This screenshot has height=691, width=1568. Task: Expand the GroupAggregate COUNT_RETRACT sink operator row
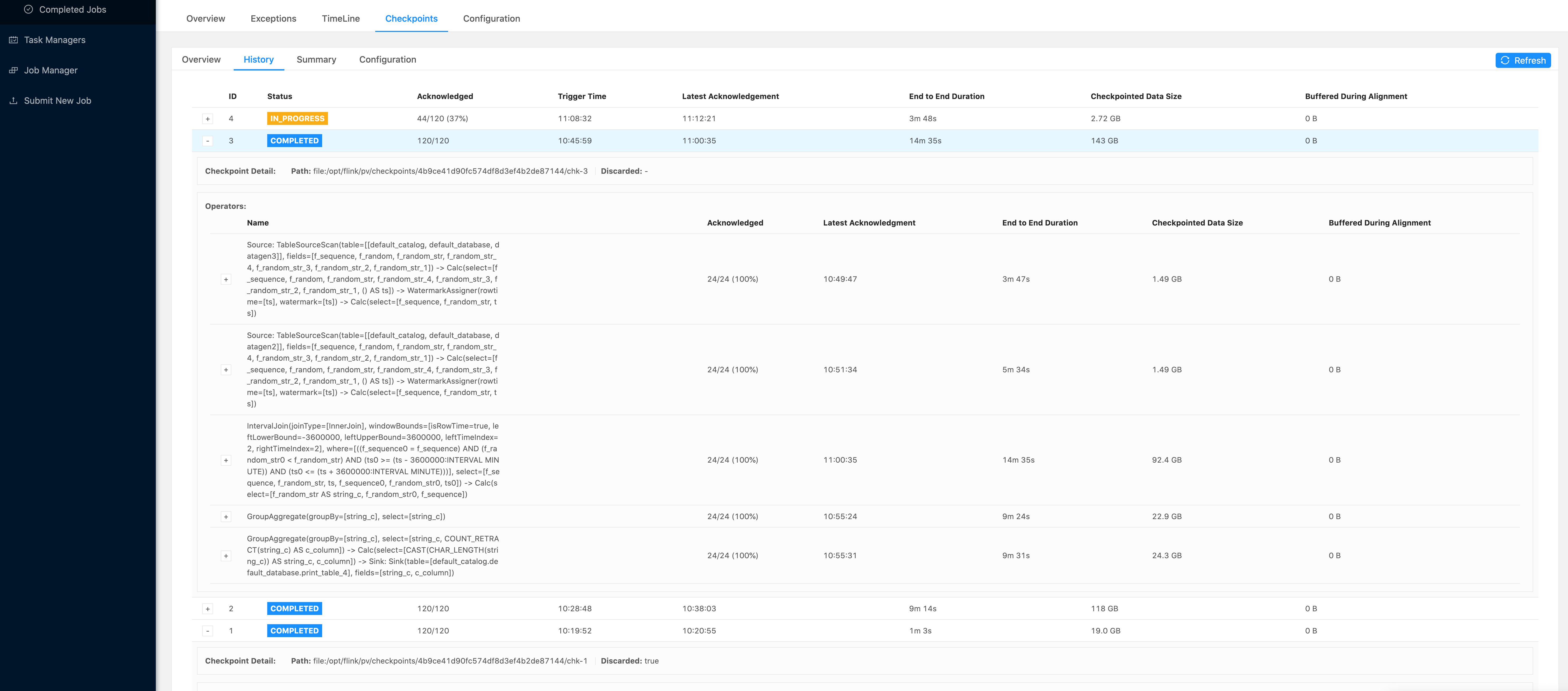[226, 556]
